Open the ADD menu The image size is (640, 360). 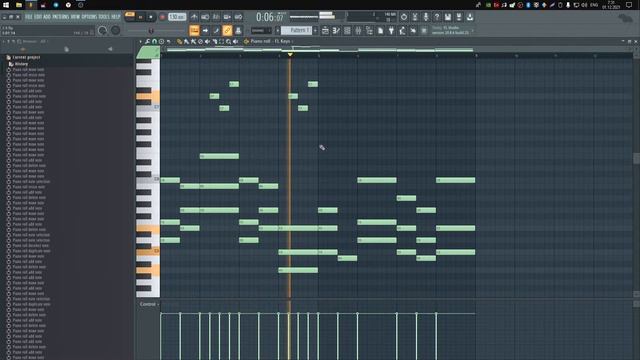click(47, 17)
